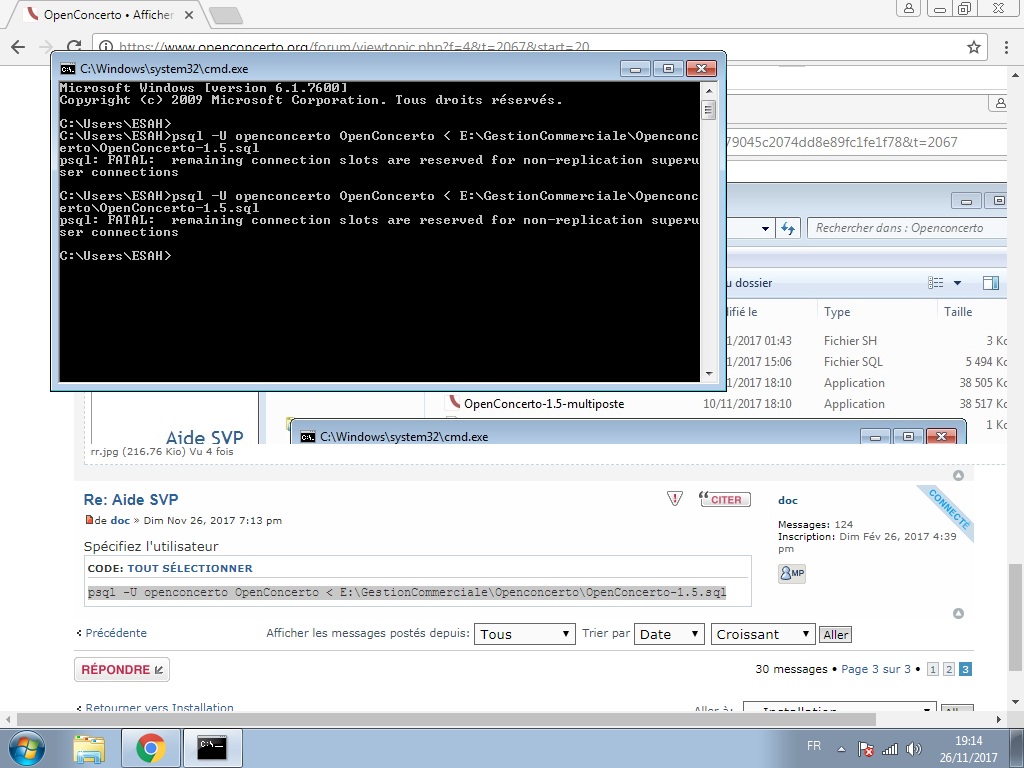The height and width of the screenshot is (768, 1024).
Task: Refresh the Explorer folder view
Action: 788,228
